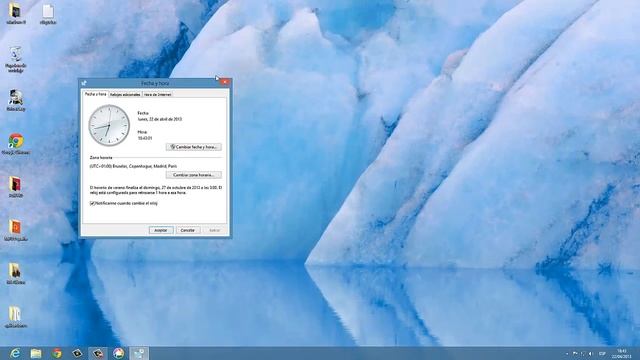The image size is (640, 360).
Task: Select the Papelera de reciclaje desktop icon
Action: pyautogui.click(x=16, y=60)
